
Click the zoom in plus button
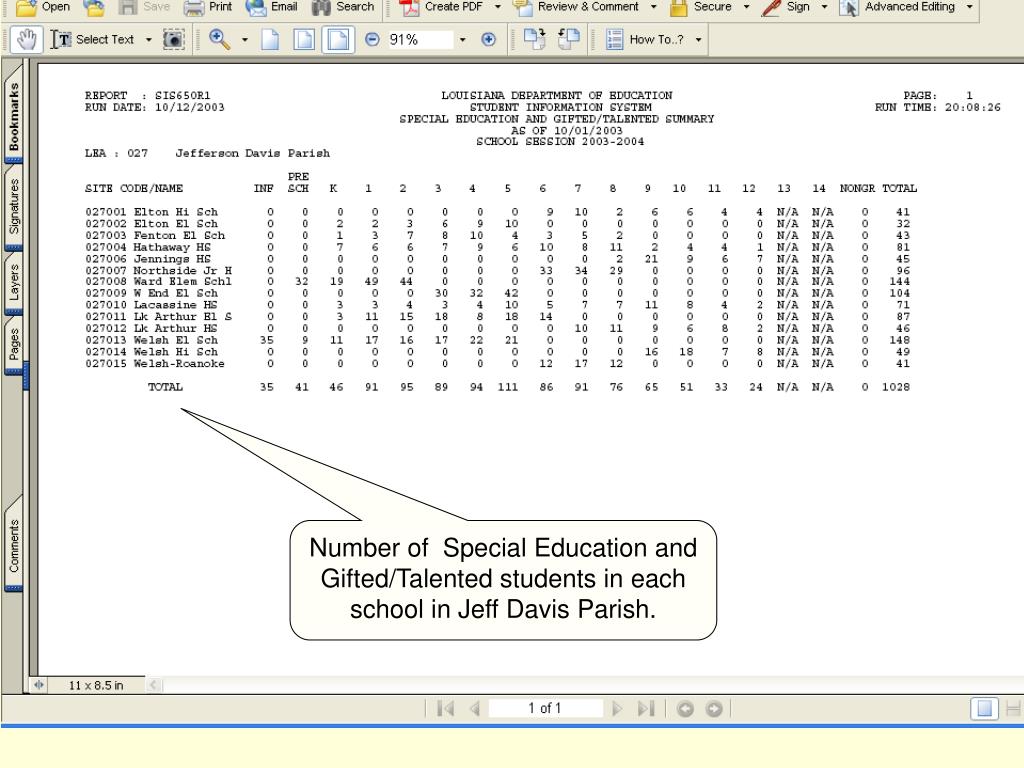[x=488, y=40]
